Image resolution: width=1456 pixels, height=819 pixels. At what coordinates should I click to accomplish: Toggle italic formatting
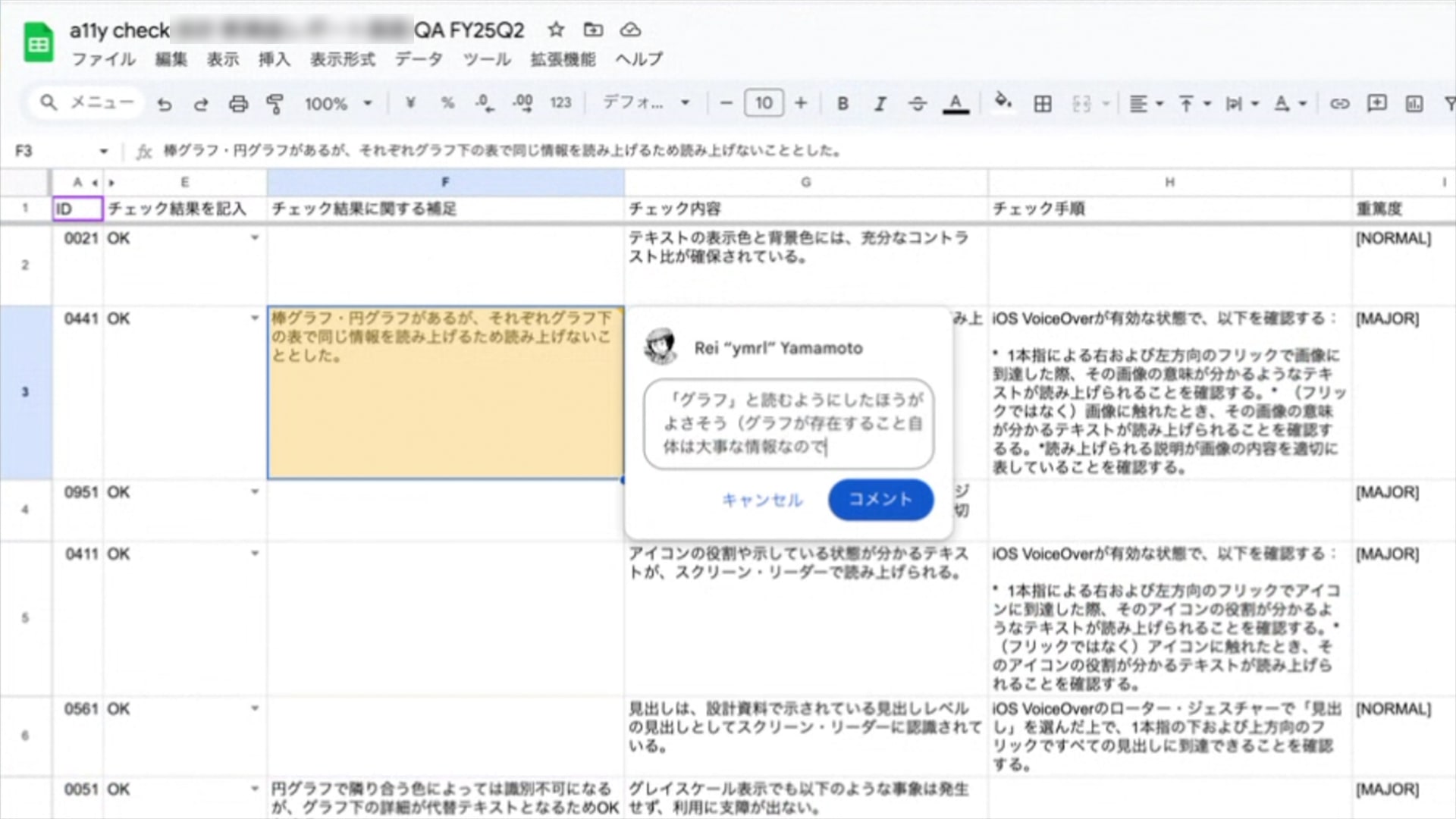pyautogui.click(x=880, y=104)
